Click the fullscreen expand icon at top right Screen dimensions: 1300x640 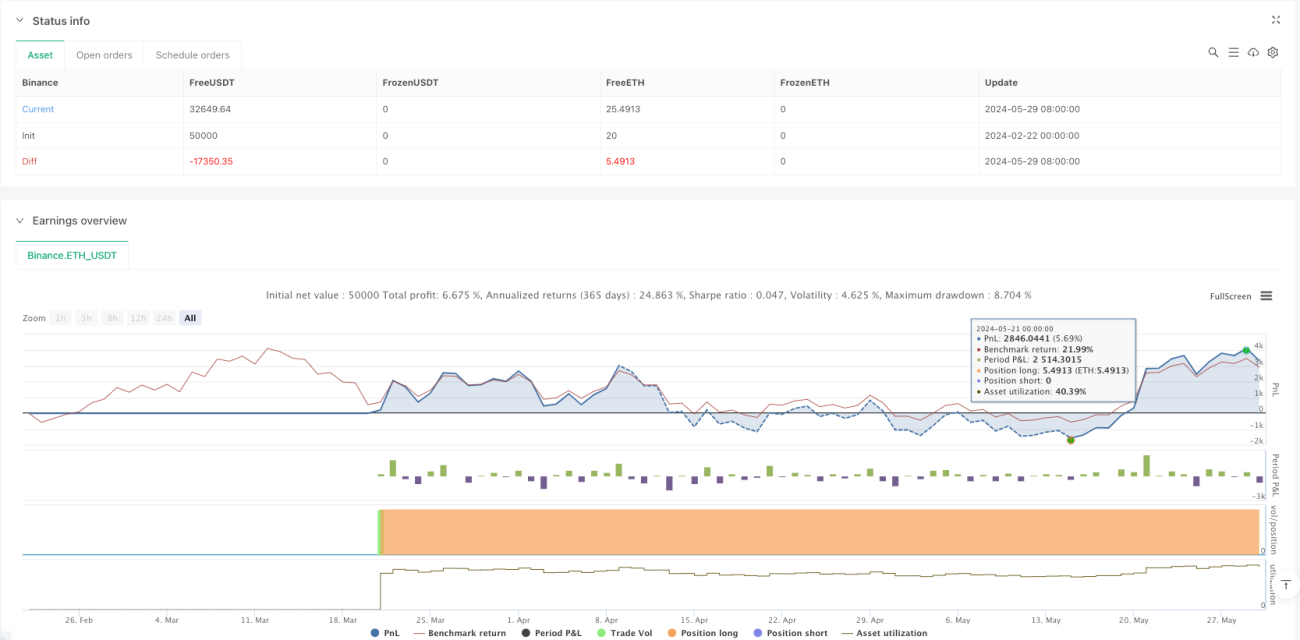tap(1276, 20)
